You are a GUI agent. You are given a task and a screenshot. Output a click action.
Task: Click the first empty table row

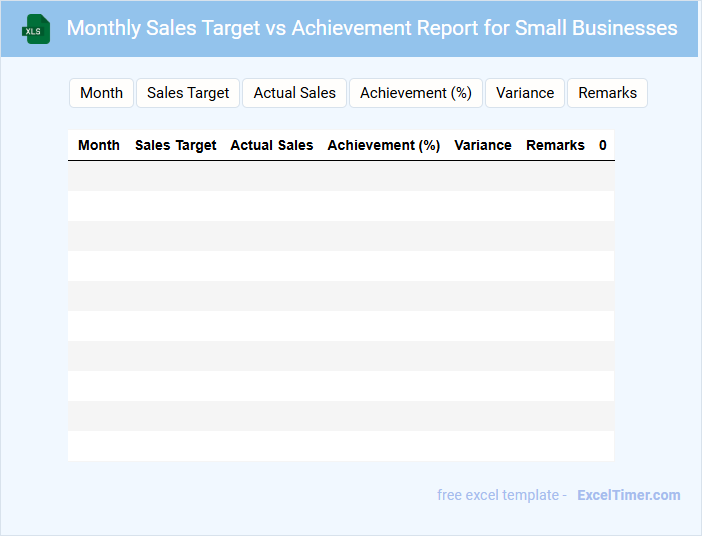pyautogui.click(x=341, y=176)
